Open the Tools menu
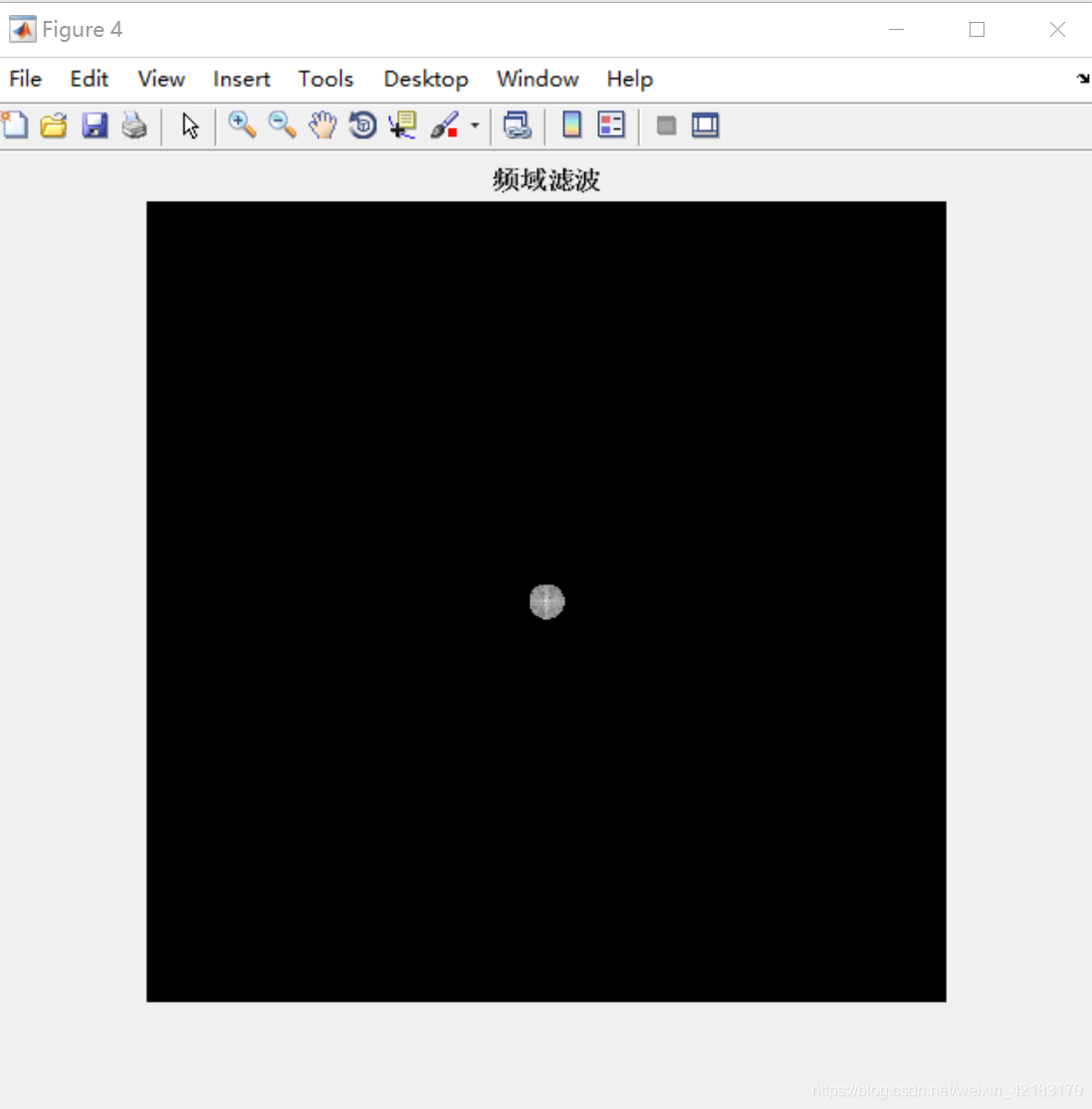 tap(326, 80)
